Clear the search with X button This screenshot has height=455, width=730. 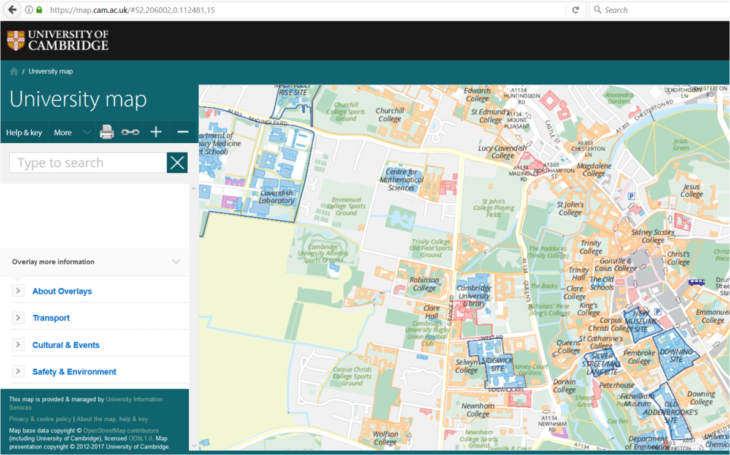[177, 163]
